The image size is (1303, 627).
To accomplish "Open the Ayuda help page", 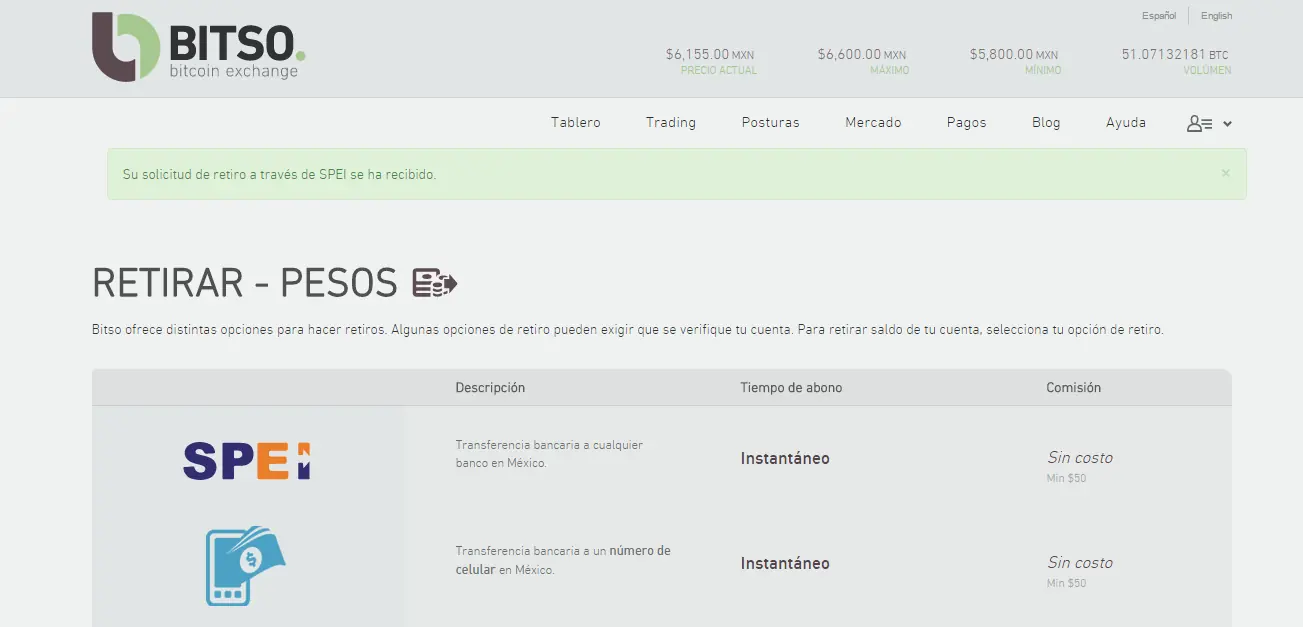I will [x=1126, y=122].
